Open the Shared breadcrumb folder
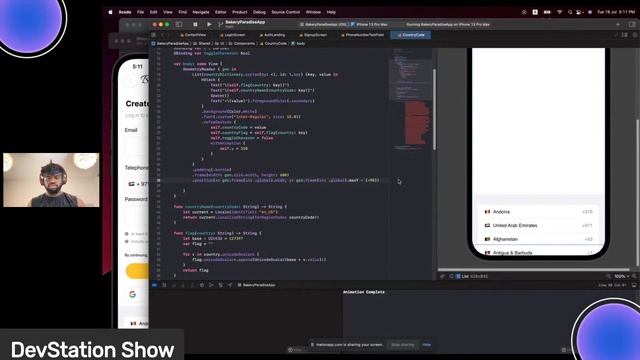 (202, 43)
